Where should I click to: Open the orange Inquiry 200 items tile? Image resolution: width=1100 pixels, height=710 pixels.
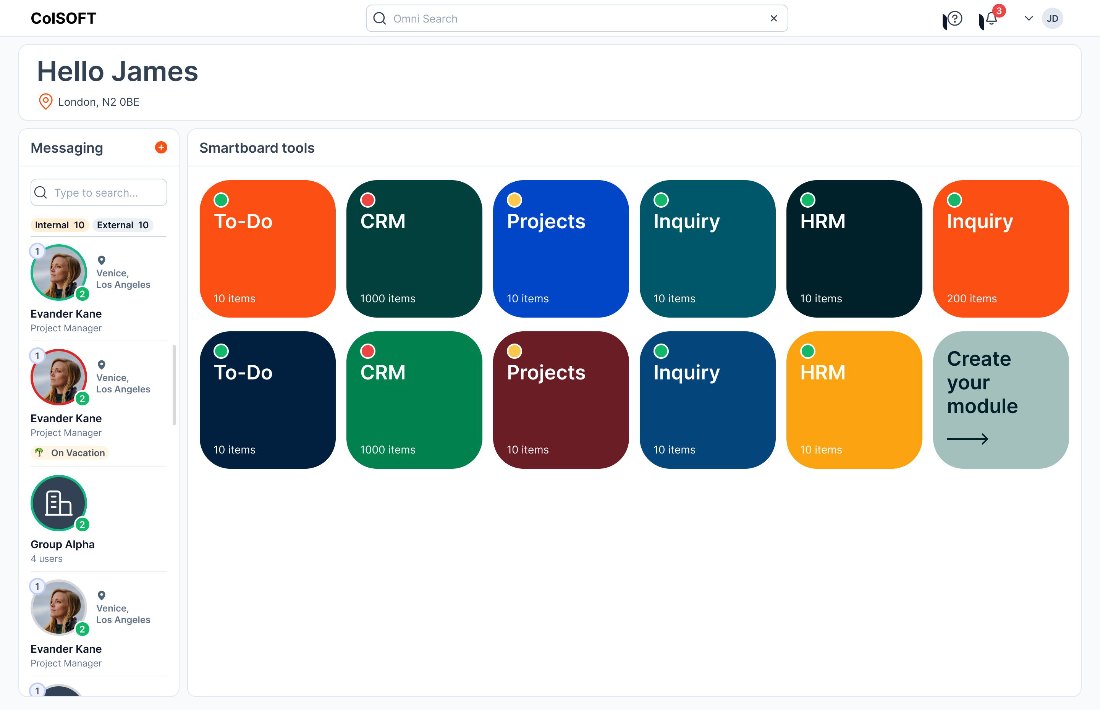coord(1001,249)
